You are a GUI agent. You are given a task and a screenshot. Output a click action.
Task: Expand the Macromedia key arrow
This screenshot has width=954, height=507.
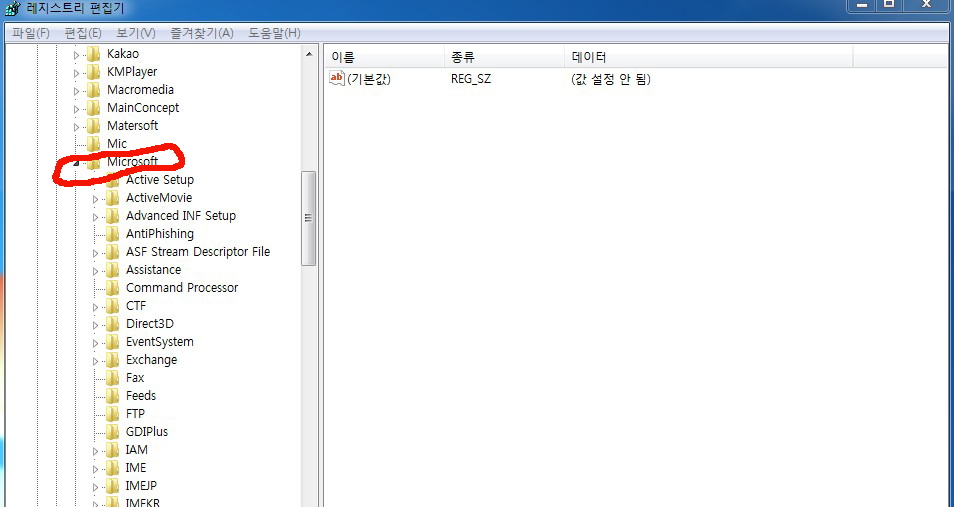pyautogui.click(x=76, y=90)
